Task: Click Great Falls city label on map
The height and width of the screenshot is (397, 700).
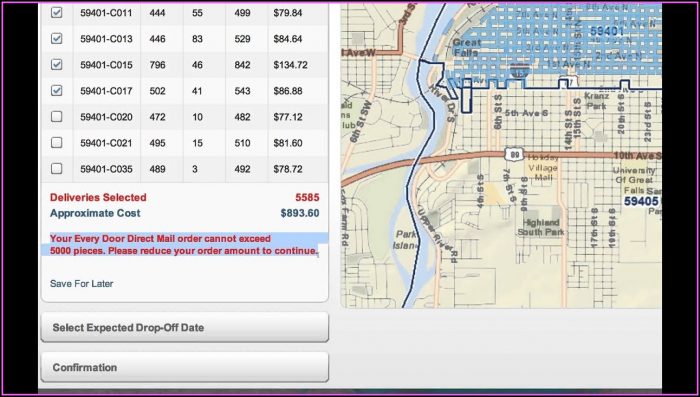Action: (x=466, y=47)
